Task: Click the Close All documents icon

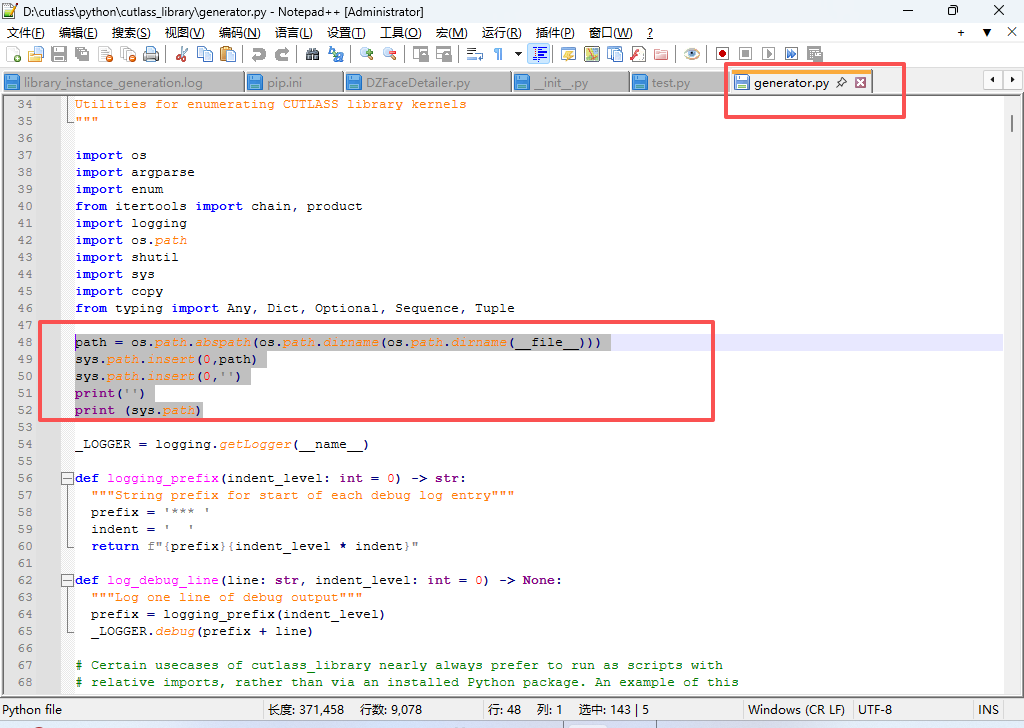Action: click(x=128, y=54)
